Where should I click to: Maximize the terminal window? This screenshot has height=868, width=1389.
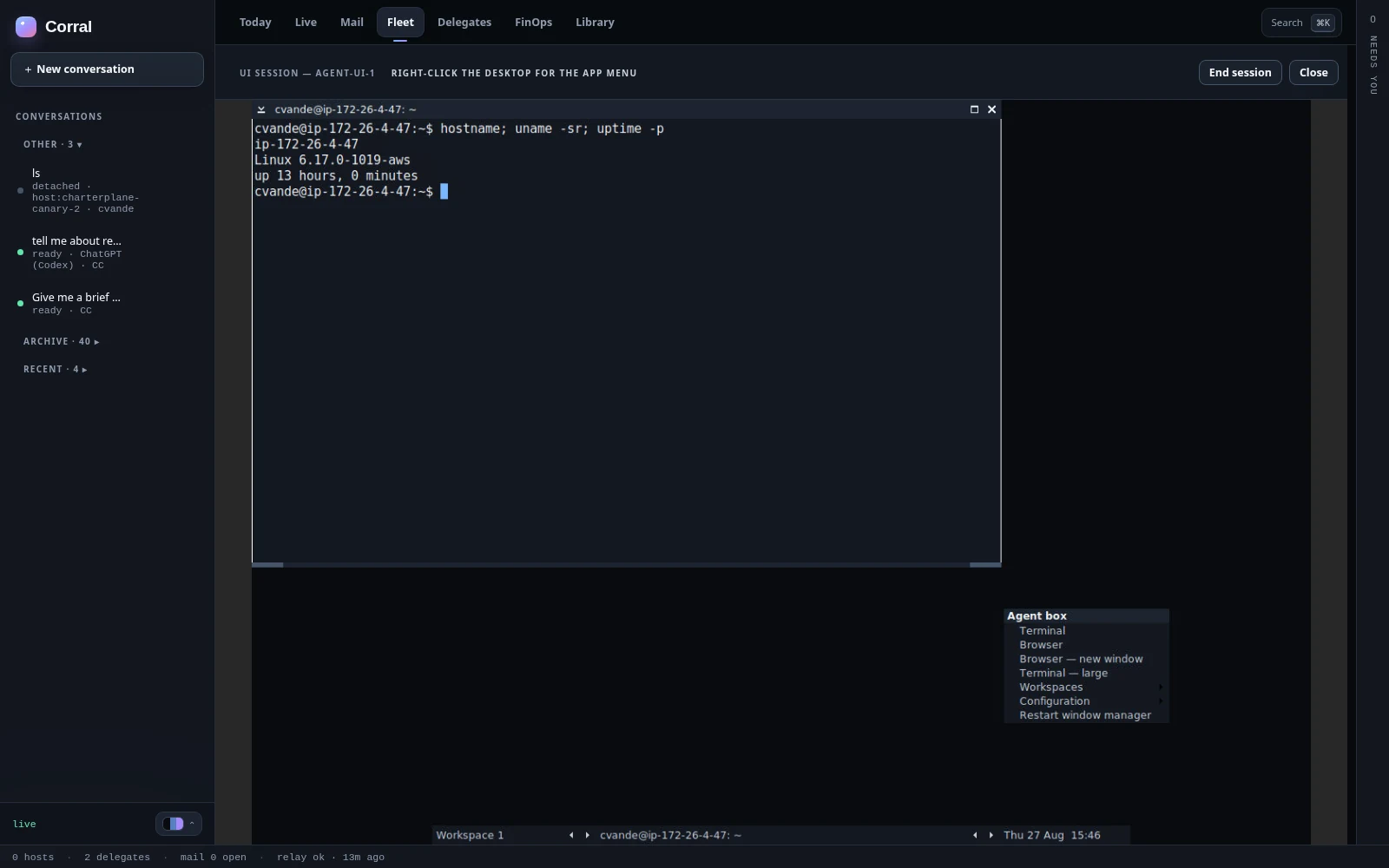(974, 109)
